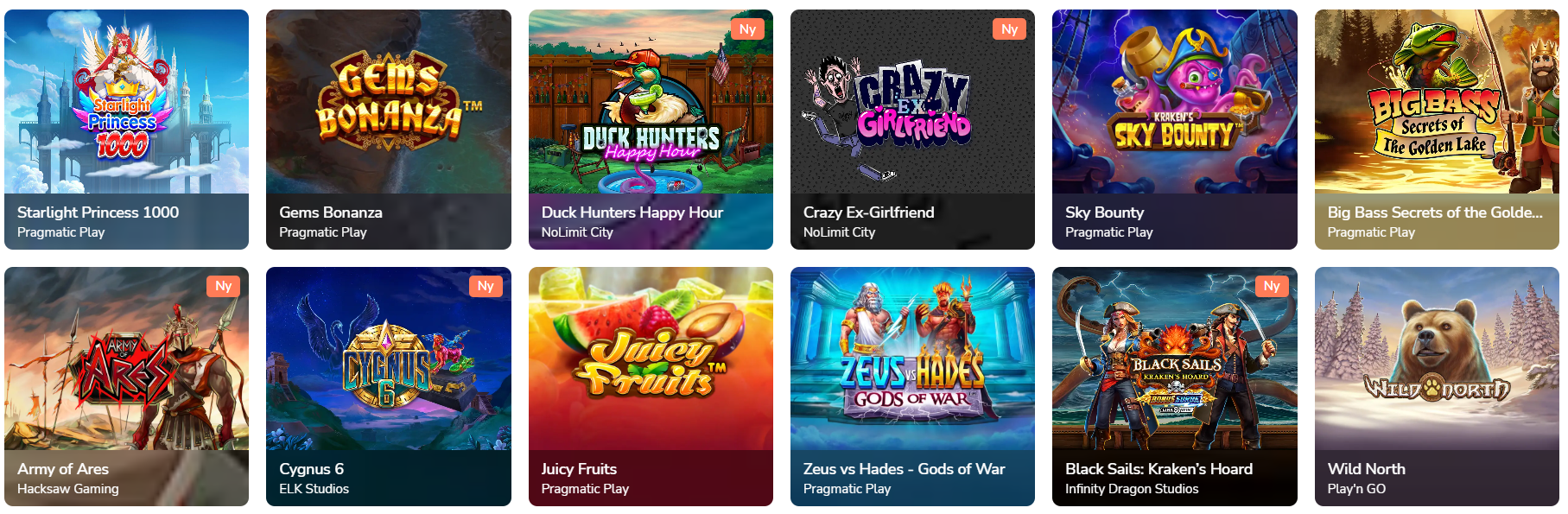Select the Wild North bear thumbnail
Viewport: 1568px width, 514px height.
(1437, 359)
